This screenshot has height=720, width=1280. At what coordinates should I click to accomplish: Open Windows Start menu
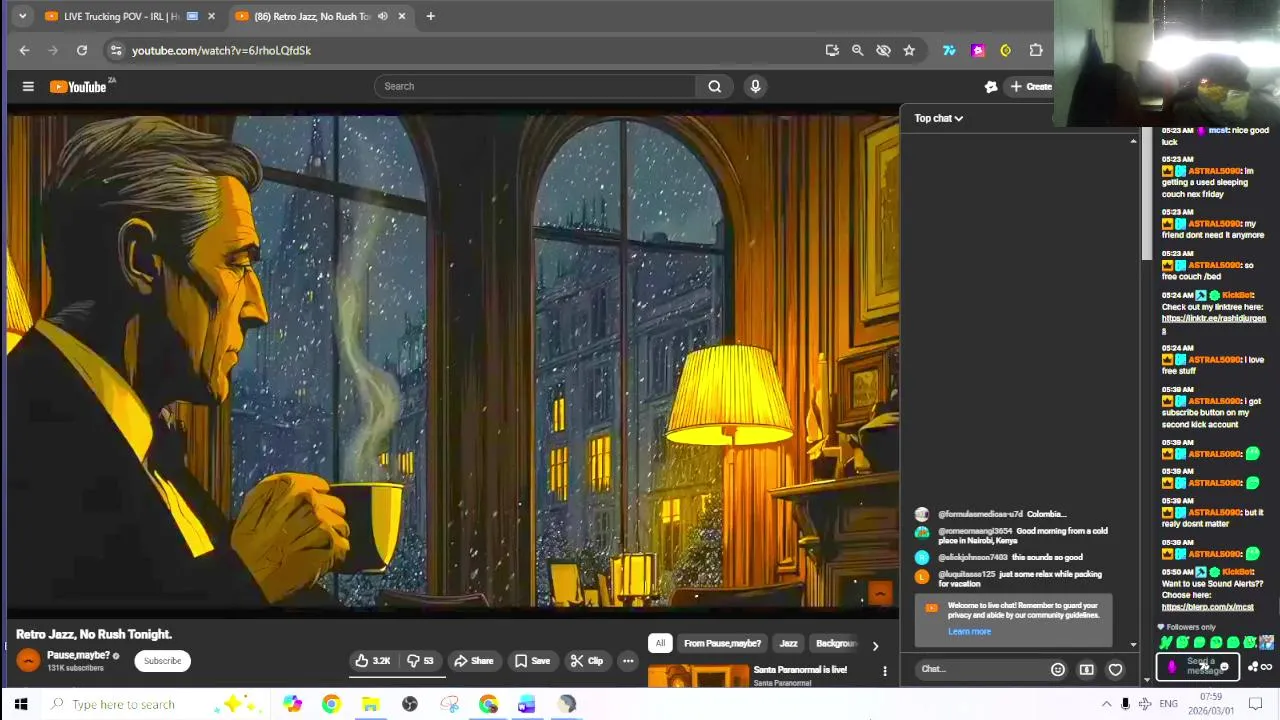[21, 704]
